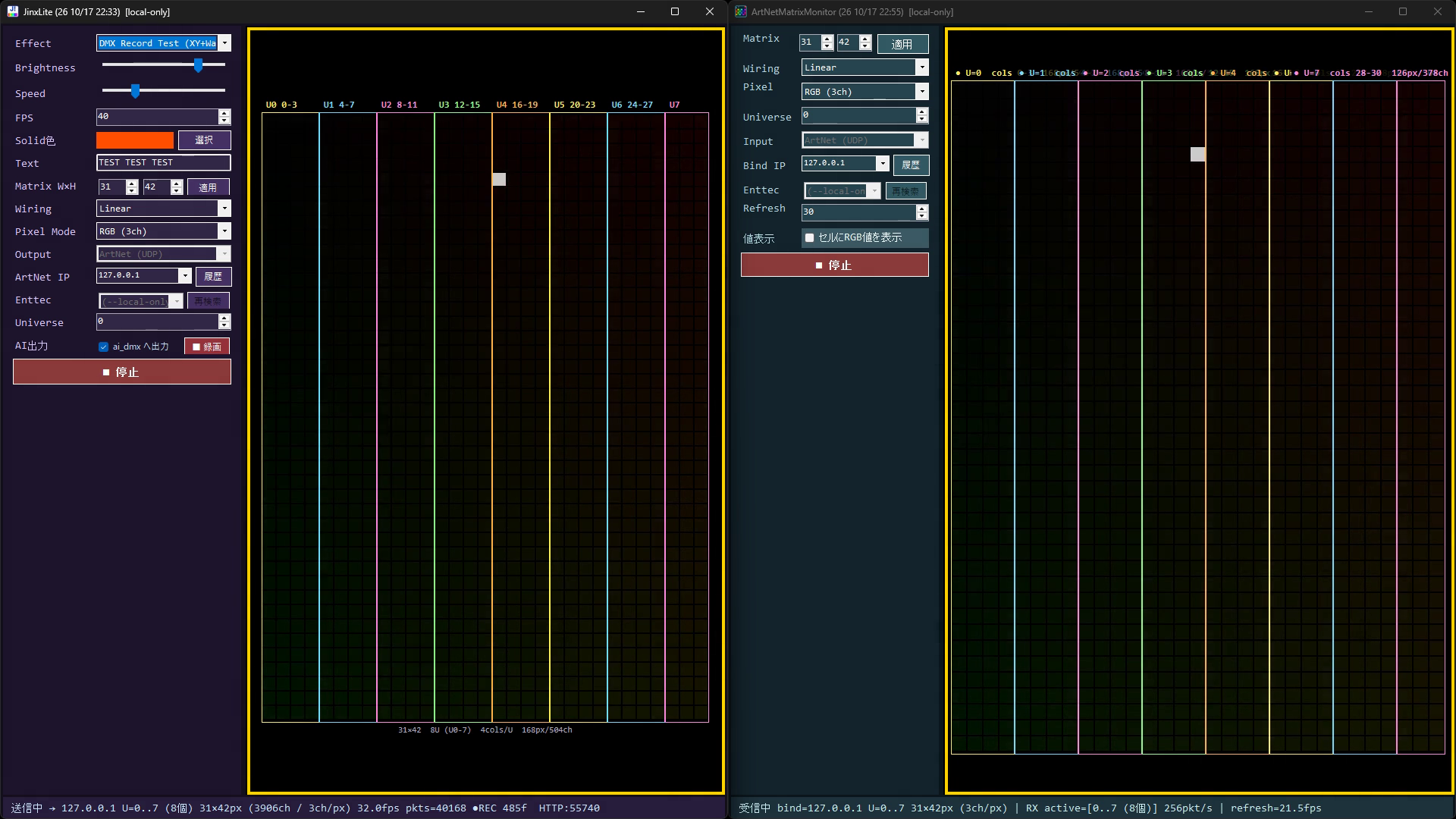Click U4 16-19 label in JinxLite preview
The image size is (1456, 819).
pos(517,105)
